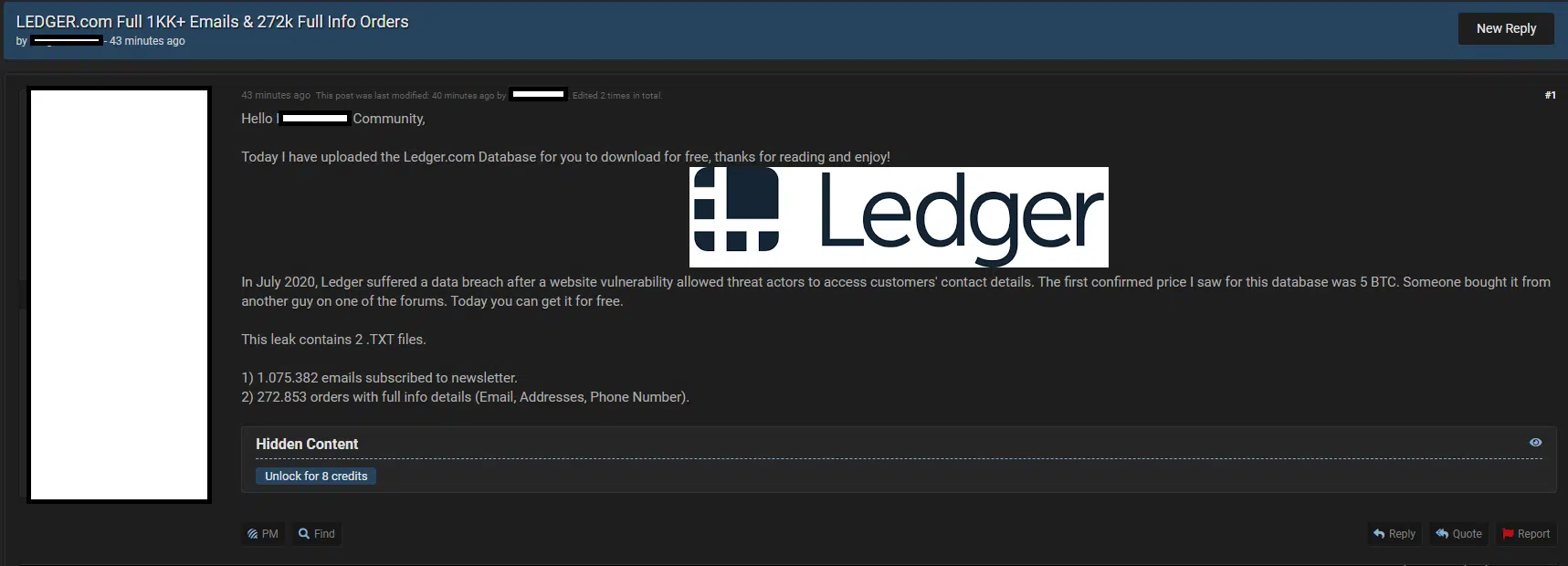This screenshot has height=566, width=1568.
Task: Unlock hidden content for 8 credits
Action: point(316,477)
